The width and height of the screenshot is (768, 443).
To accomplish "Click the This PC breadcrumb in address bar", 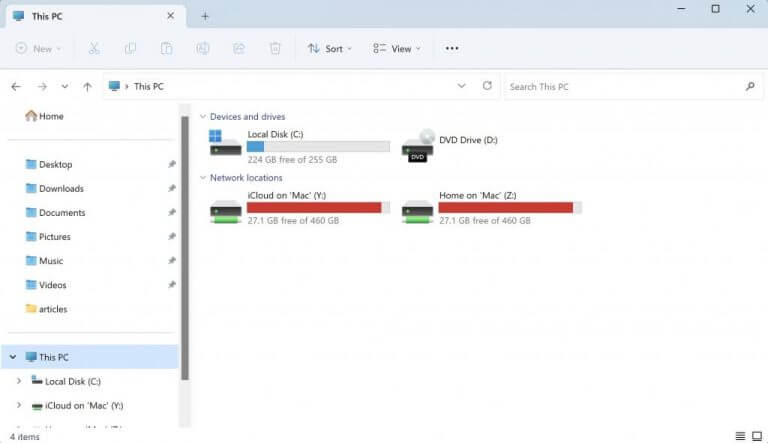I will point(149,86).
